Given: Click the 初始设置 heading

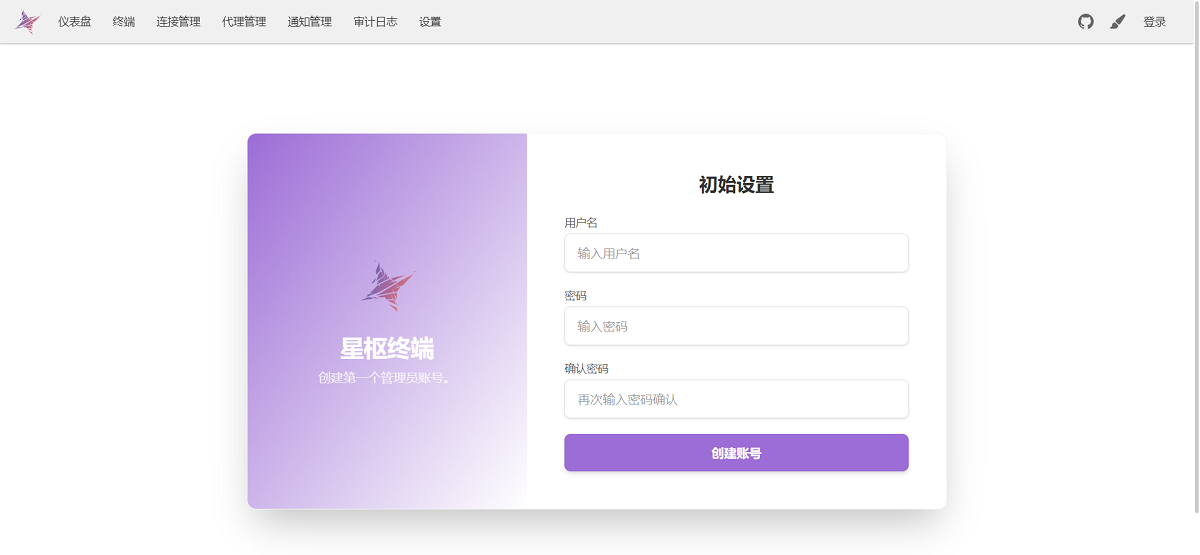Looking at the screenshot, I should tap(736, 185).
